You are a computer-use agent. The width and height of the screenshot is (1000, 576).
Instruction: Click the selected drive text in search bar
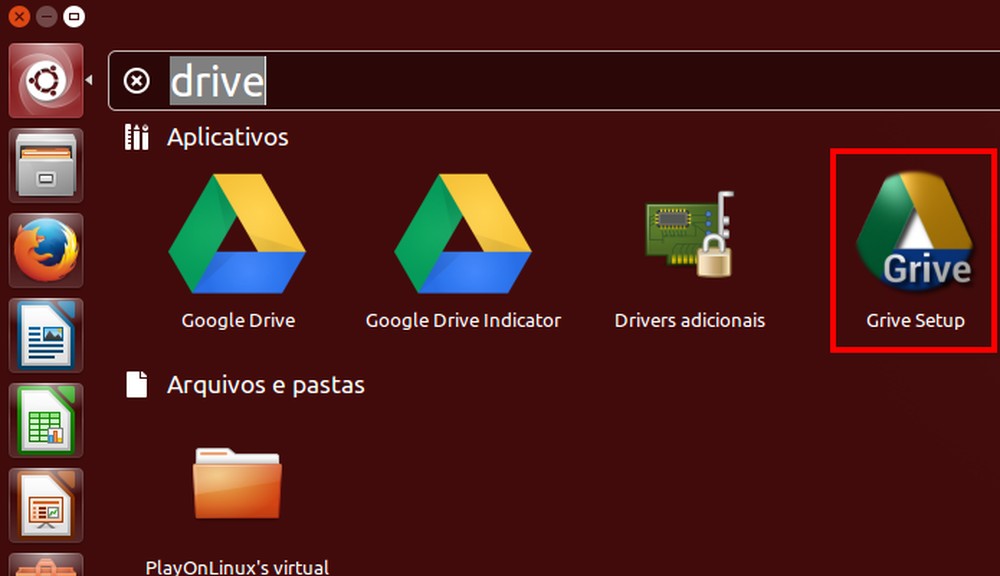[216, 81]
